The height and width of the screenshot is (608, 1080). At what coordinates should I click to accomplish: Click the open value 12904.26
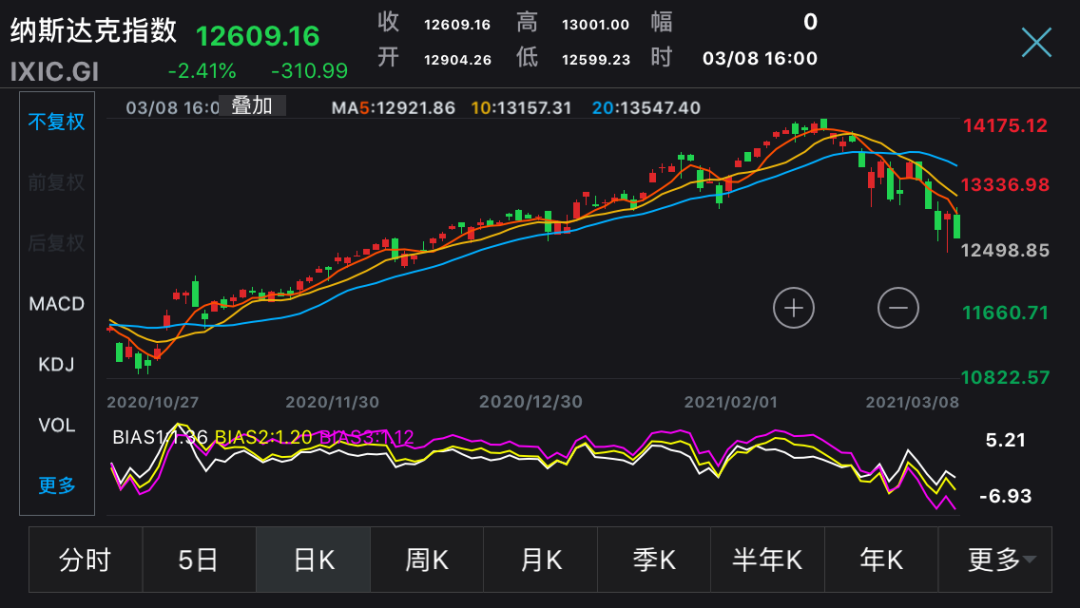(x=457, y=60)
